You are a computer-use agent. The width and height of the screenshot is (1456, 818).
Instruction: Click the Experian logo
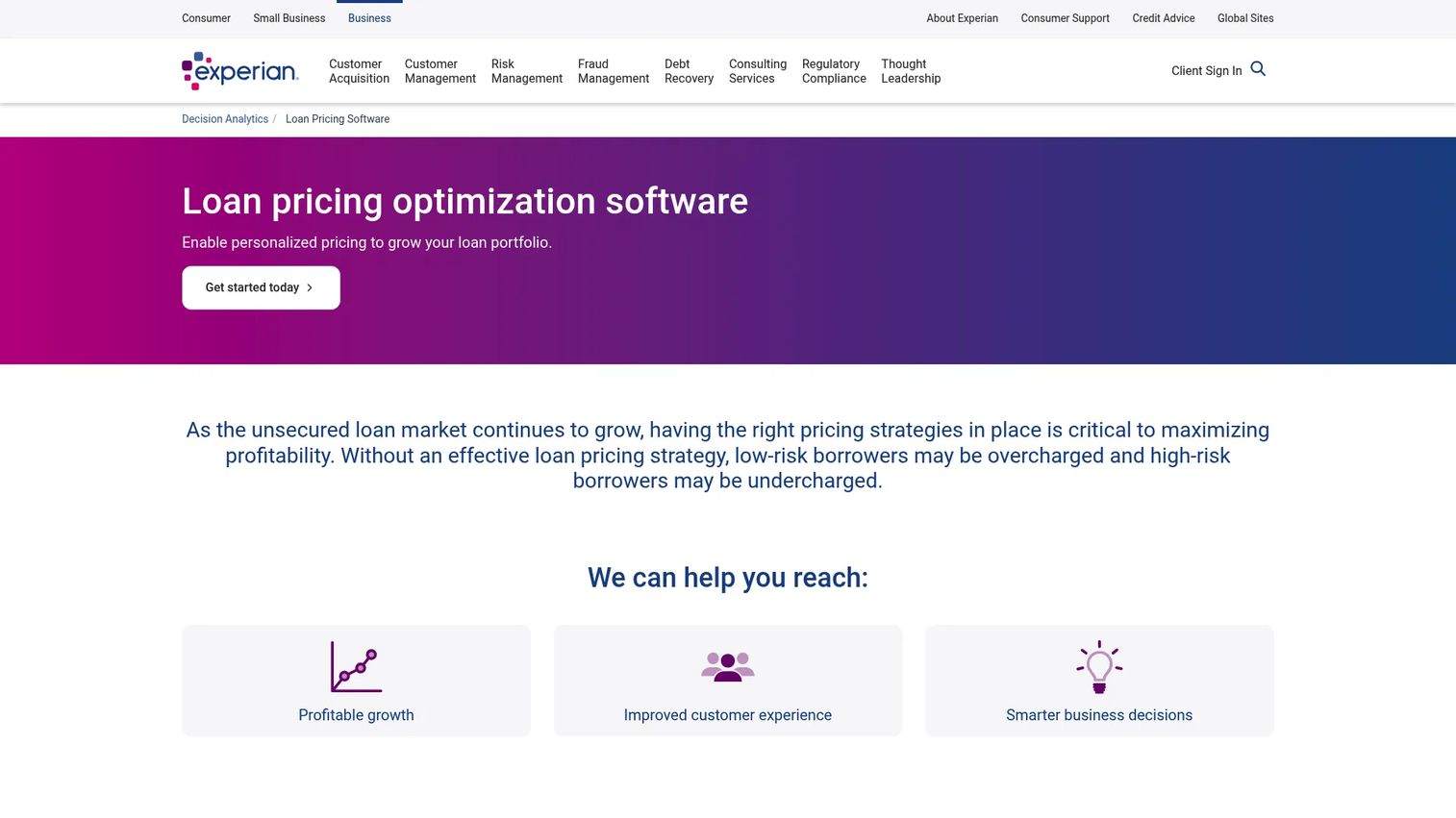240,71
